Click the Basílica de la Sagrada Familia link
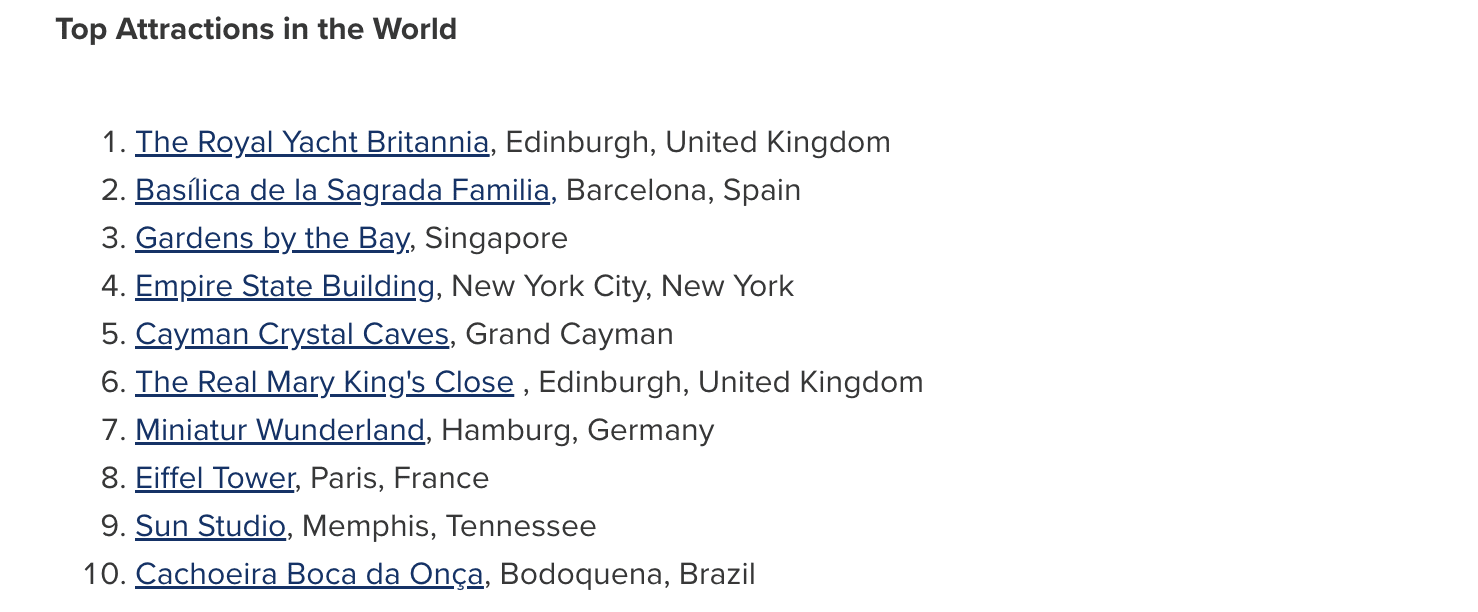This screenshot has width=1478, height=612. (x=343, y=191)
